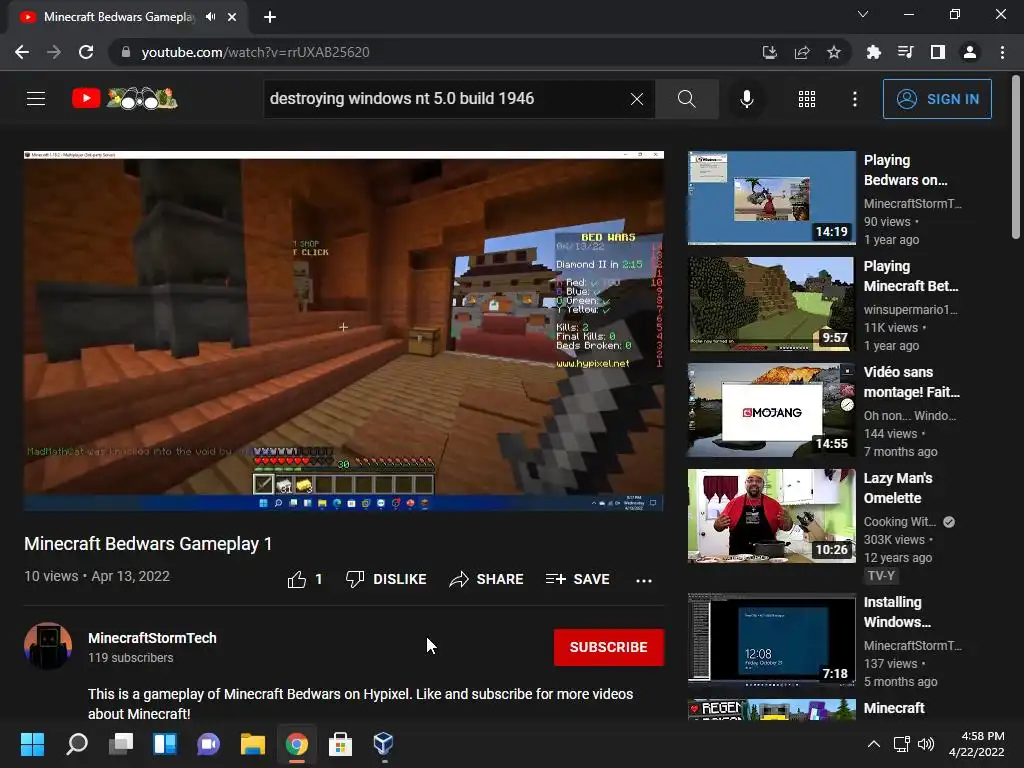1024x768 pixels.
Task: Click the SIGN IN button
Action: (x=936, y=99)
